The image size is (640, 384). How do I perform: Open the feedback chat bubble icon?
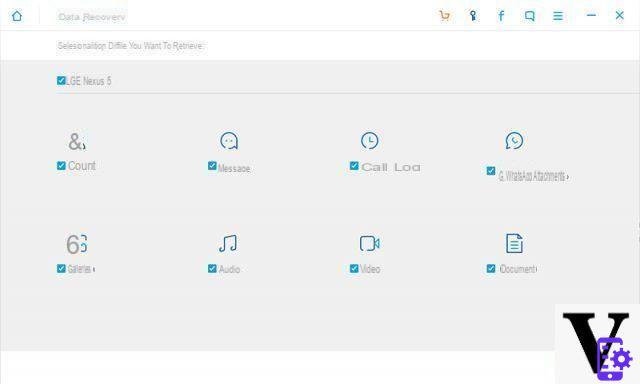pos(529,16)
